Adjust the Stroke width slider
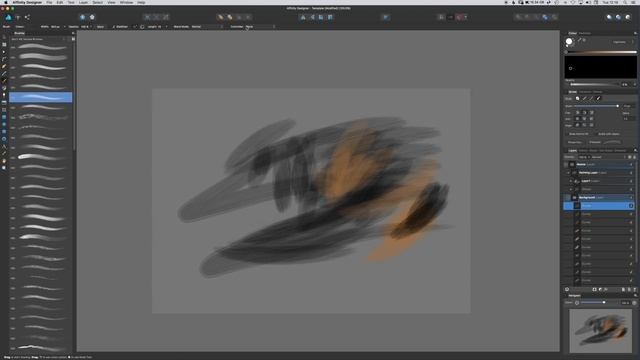The height and width of the screenshot is (360, 640). click(596, 106)
